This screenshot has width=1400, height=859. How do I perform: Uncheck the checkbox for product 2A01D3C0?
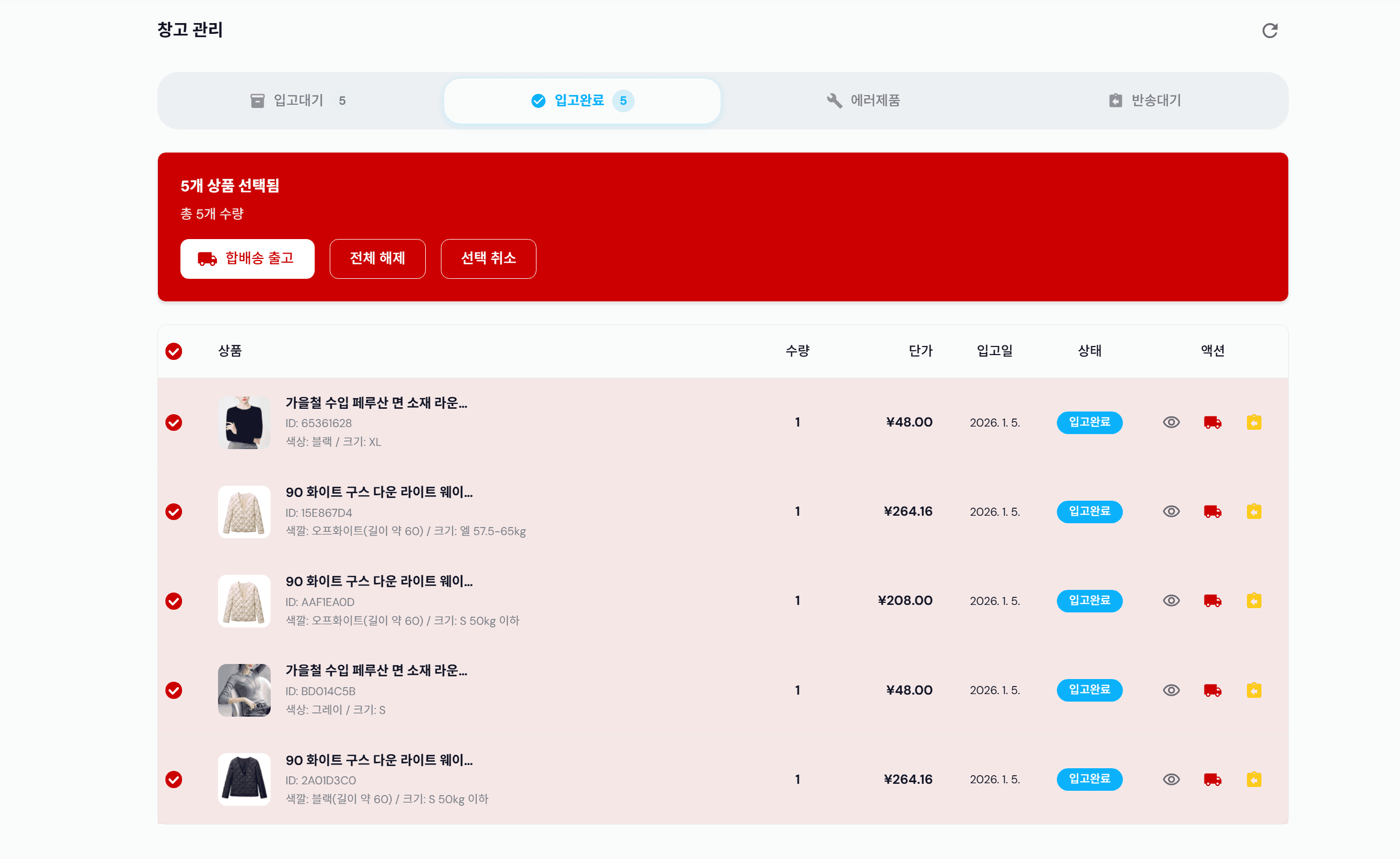173,779
